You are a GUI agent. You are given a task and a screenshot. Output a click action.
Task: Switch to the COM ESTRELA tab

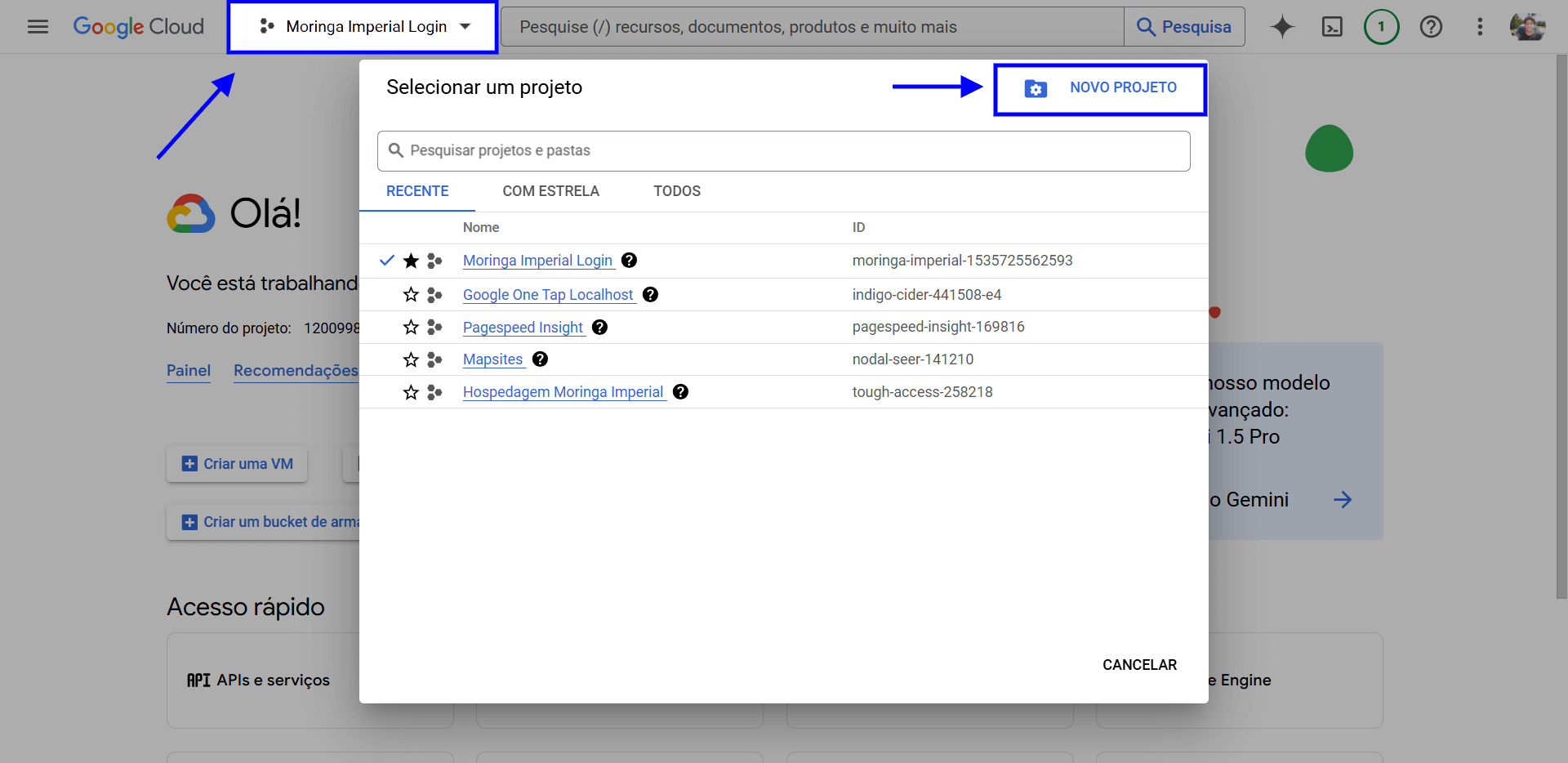coord(551,191)
